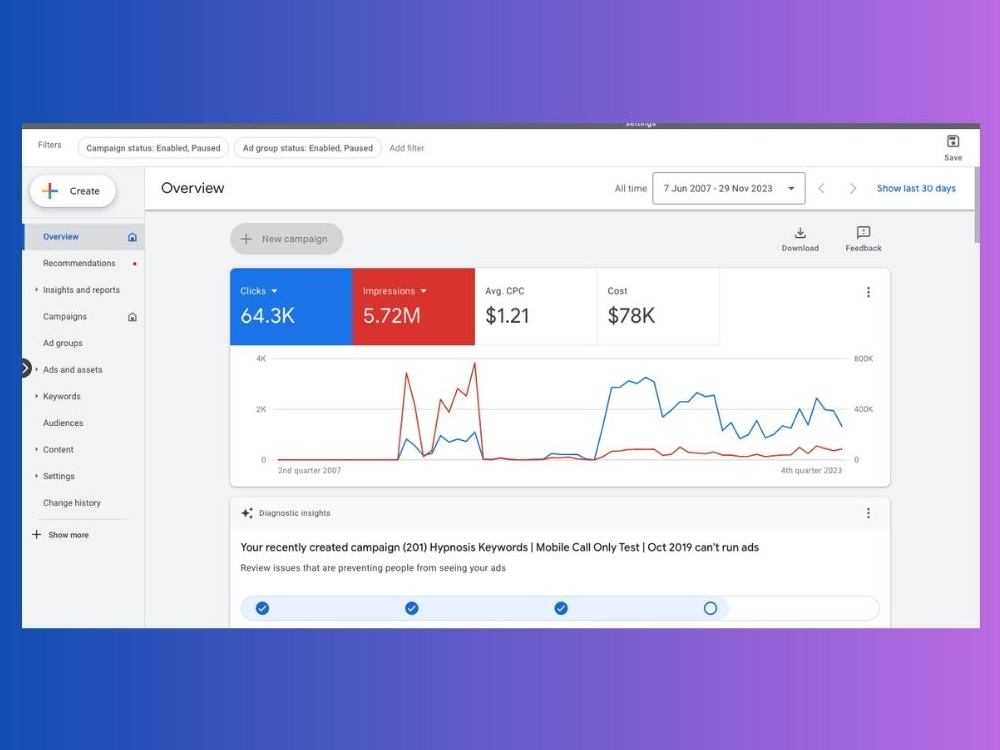Expand the collapsed side panel arrow
Image resolution: width=1000 pixels, height=750 pixels.
pyautogui.click(x=26, y=368)
